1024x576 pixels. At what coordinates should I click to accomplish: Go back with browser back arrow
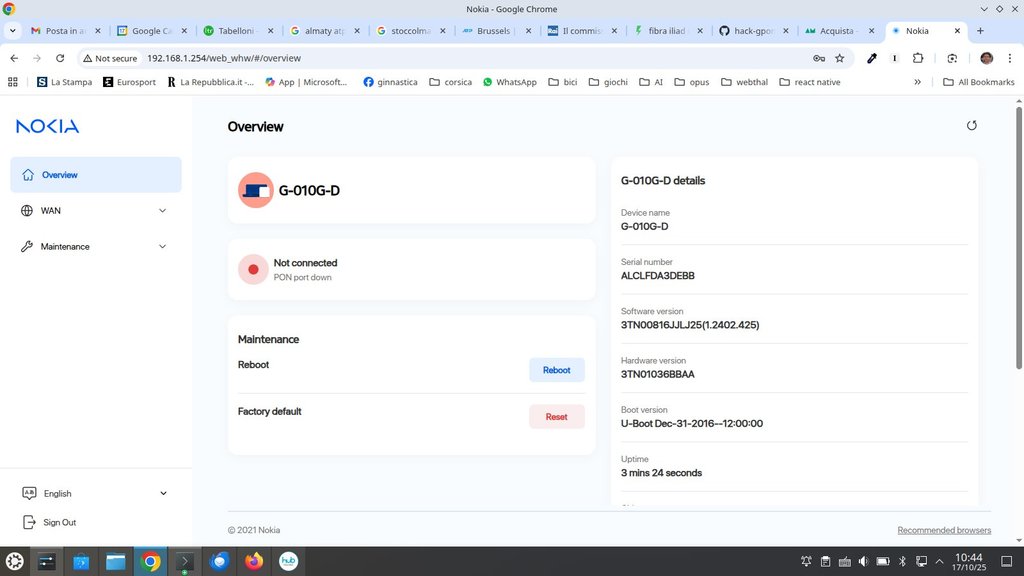14,58
